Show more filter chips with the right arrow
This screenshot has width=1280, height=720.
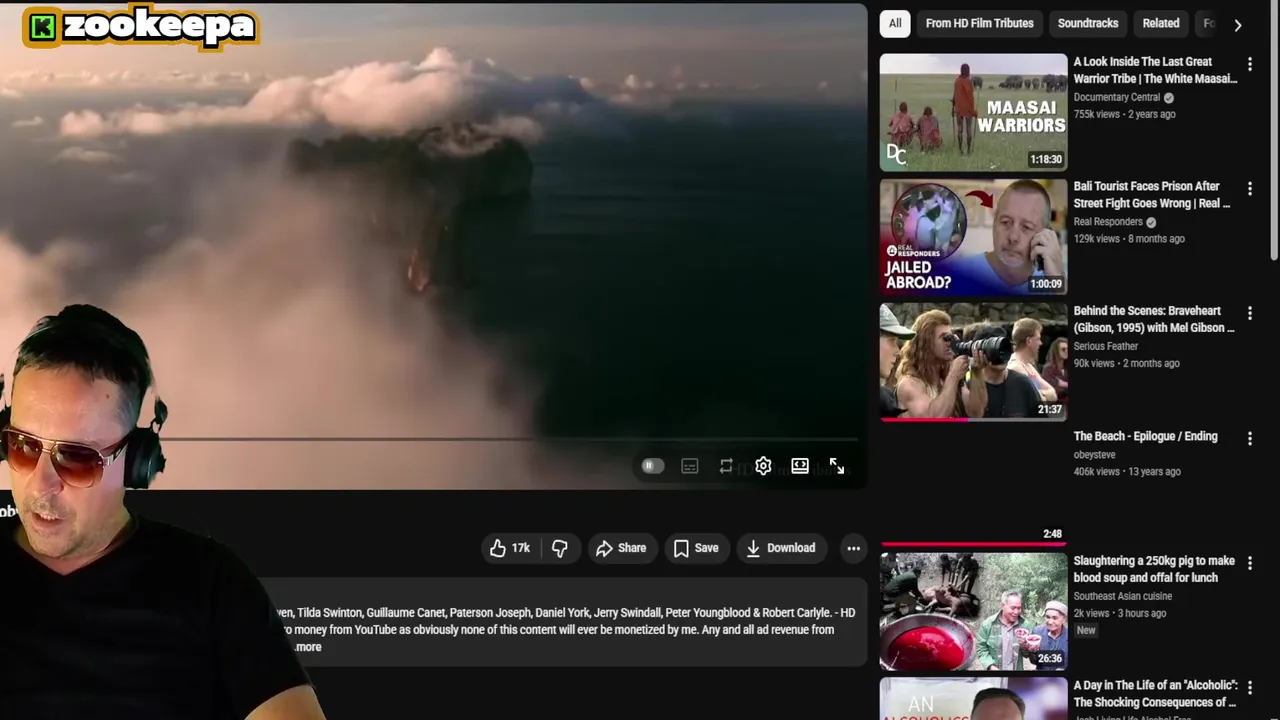pyautogui.click(x=1238, y=25)
